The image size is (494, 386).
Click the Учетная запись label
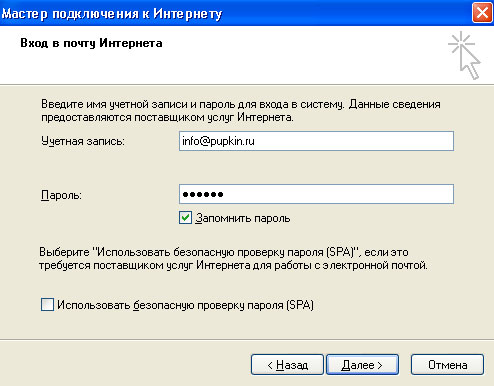point(83,141)
